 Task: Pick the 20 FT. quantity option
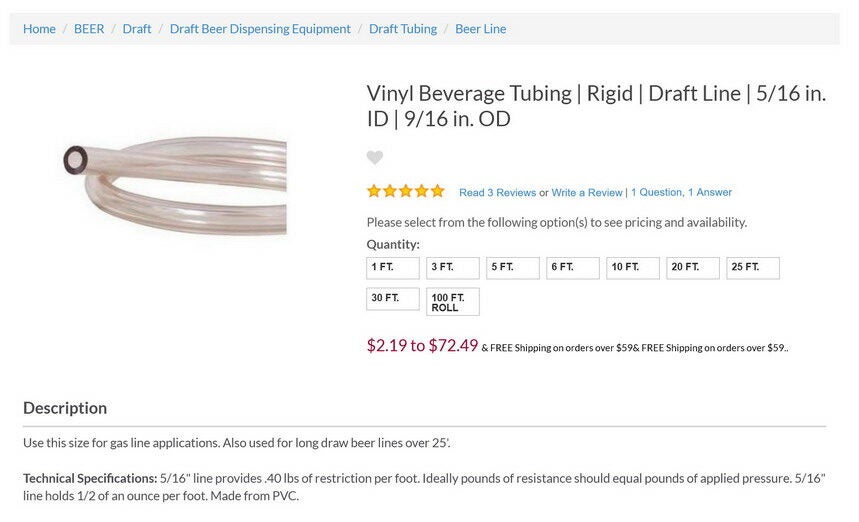tap(693, 268)
